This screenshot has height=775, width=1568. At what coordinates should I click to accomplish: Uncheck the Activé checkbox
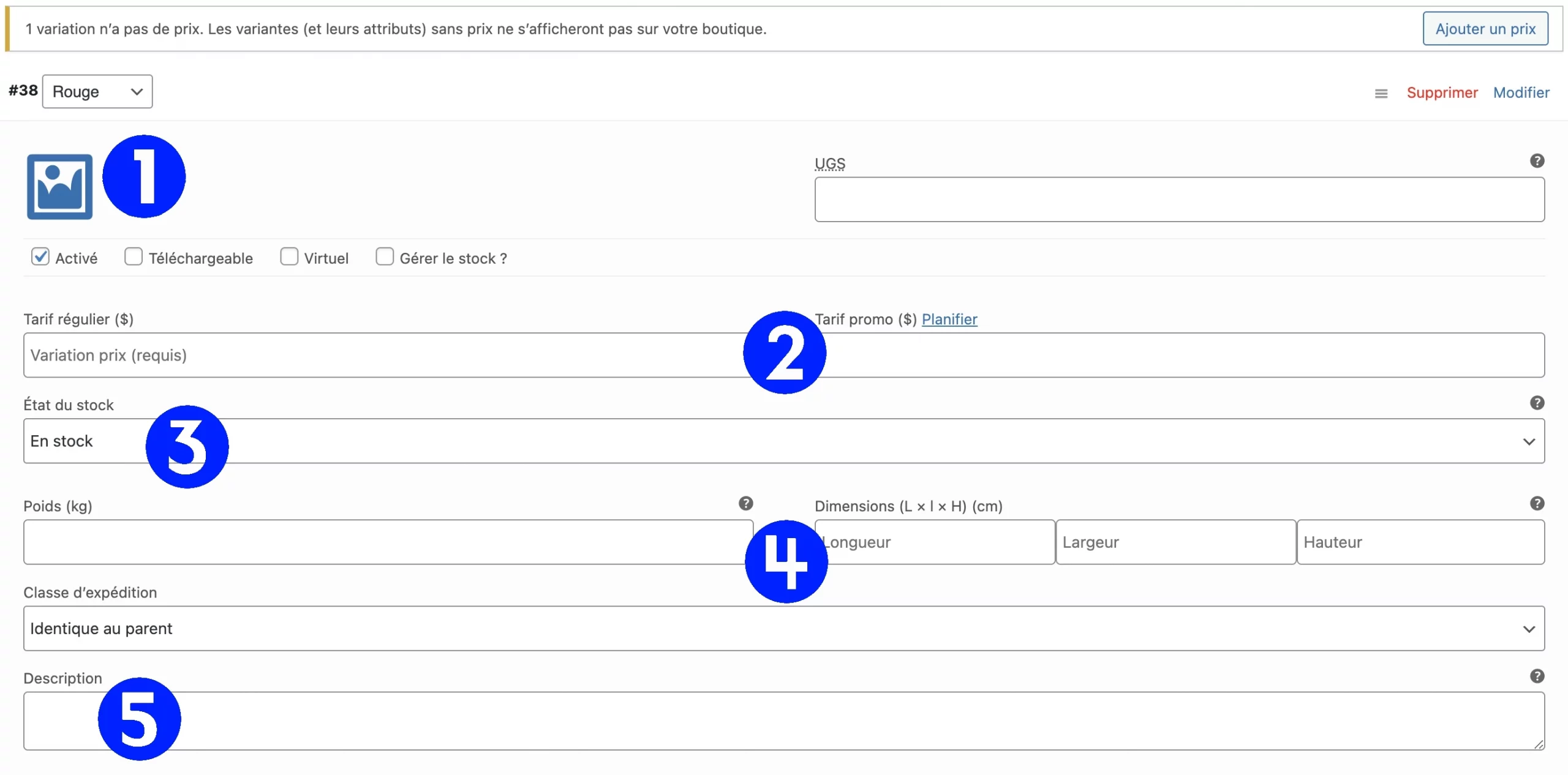click(40, 256)
